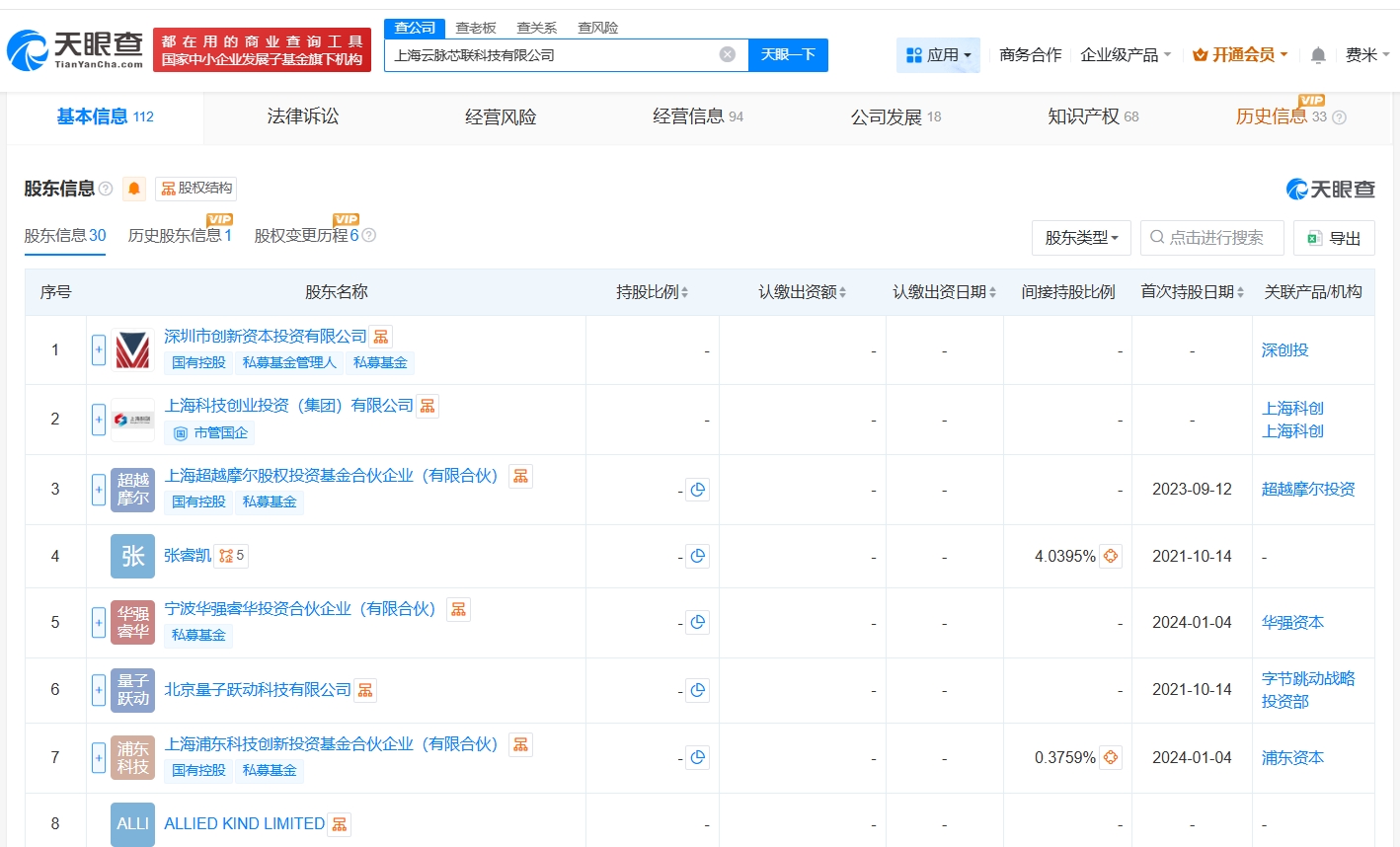Click pie chart icon in 宁波华强睿华 row
Screen dimensions: 1400x847
698,623
